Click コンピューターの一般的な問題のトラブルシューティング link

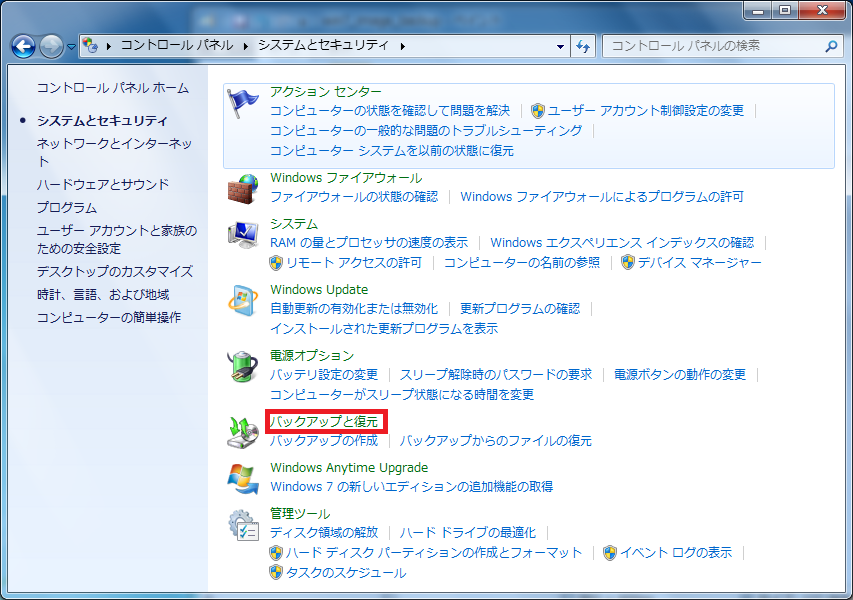point(426,131)
